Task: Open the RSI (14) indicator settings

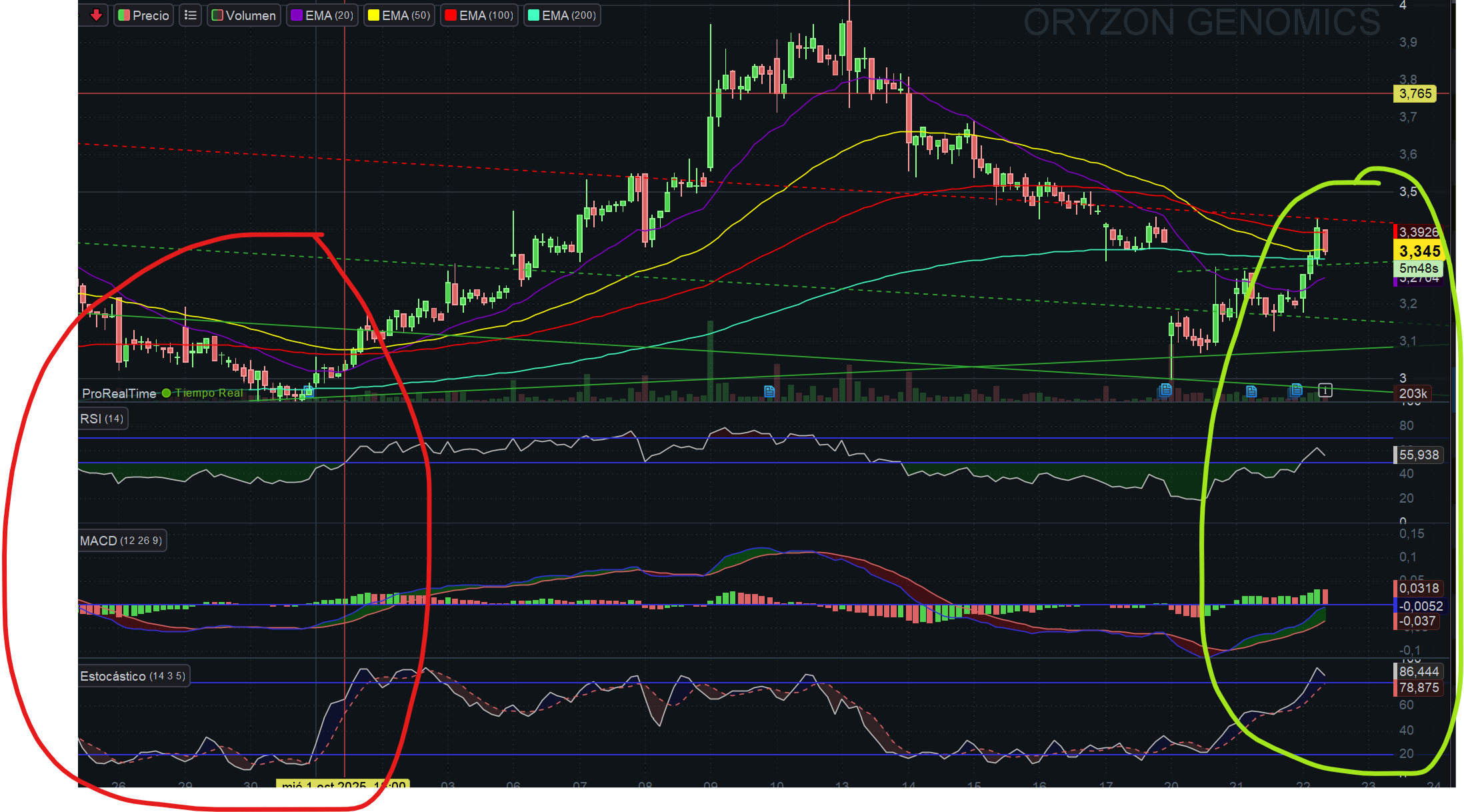Action: (103, 419)
